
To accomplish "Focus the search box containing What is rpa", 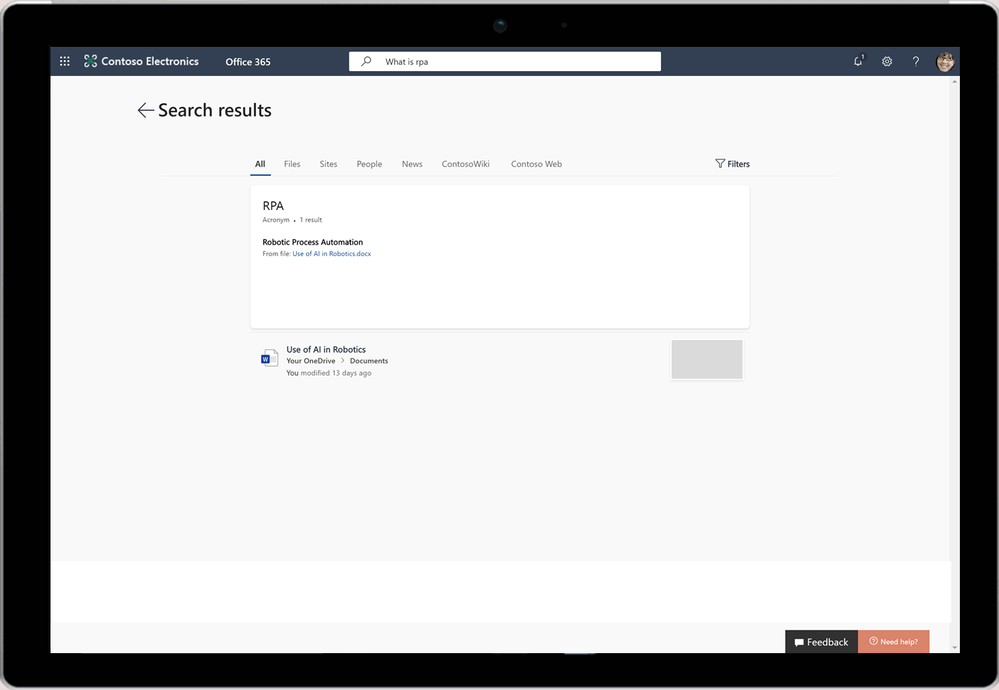I will point(505,61).
